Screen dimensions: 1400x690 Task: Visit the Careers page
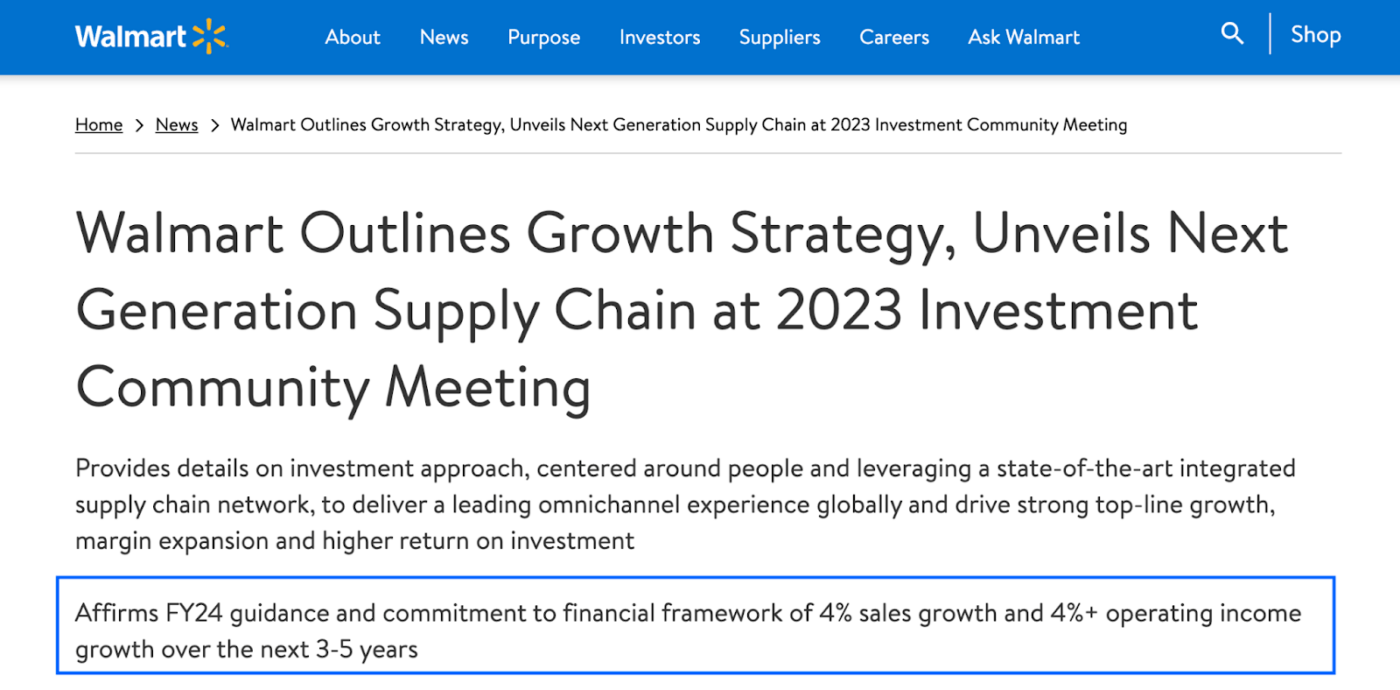click(894, 37)
